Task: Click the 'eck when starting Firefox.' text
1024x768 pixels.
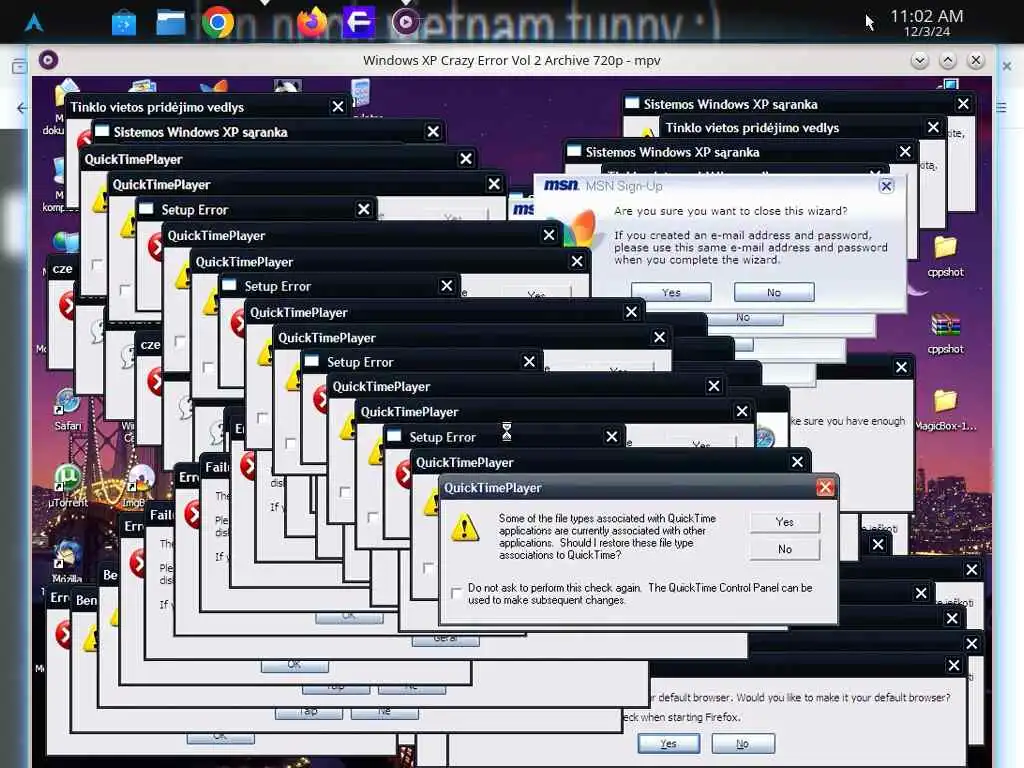Action: [681, 717]
